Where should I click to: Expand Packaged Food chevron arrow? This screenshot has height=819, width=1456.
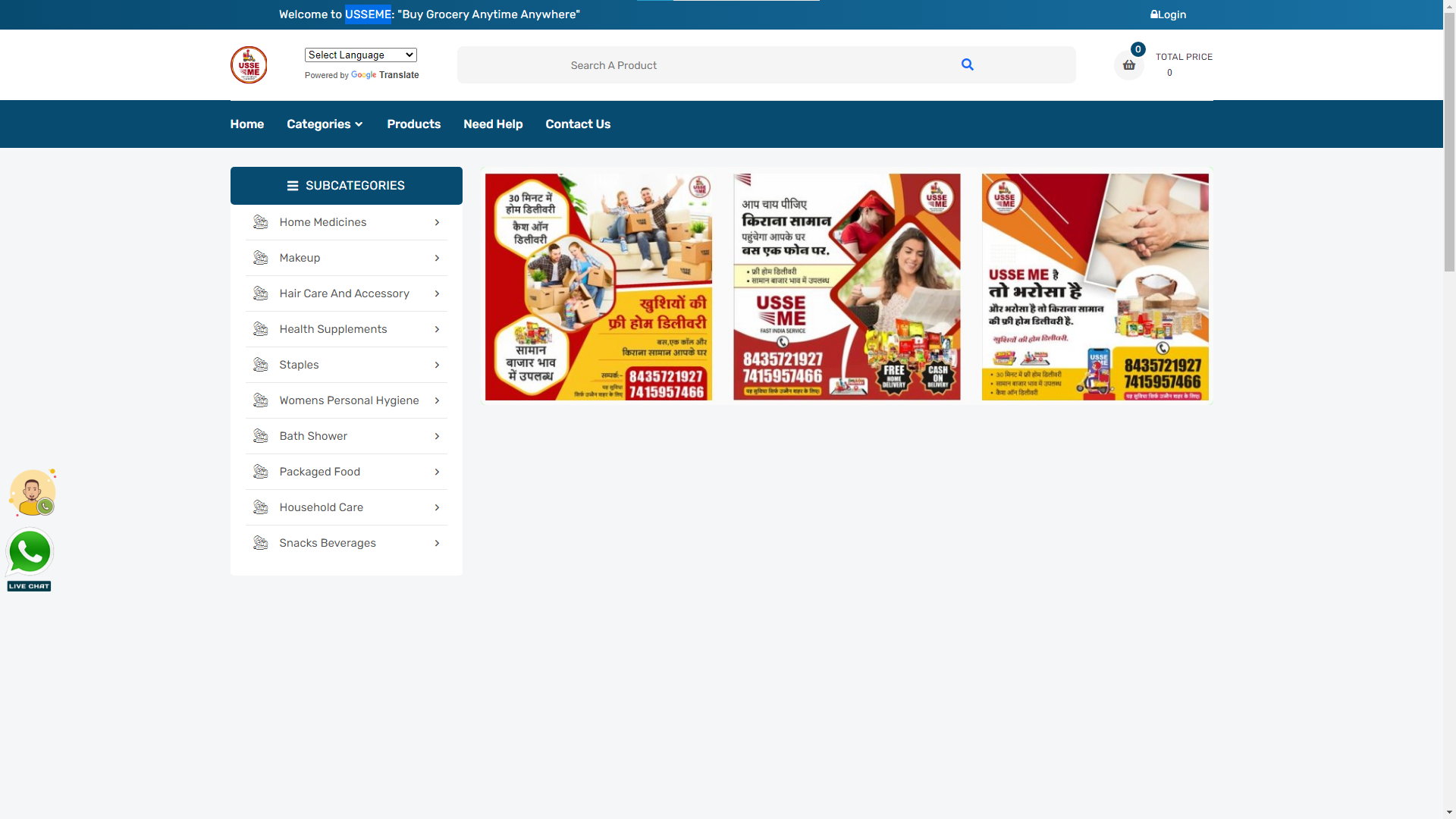pyautogui.click(x=437, y=472)
